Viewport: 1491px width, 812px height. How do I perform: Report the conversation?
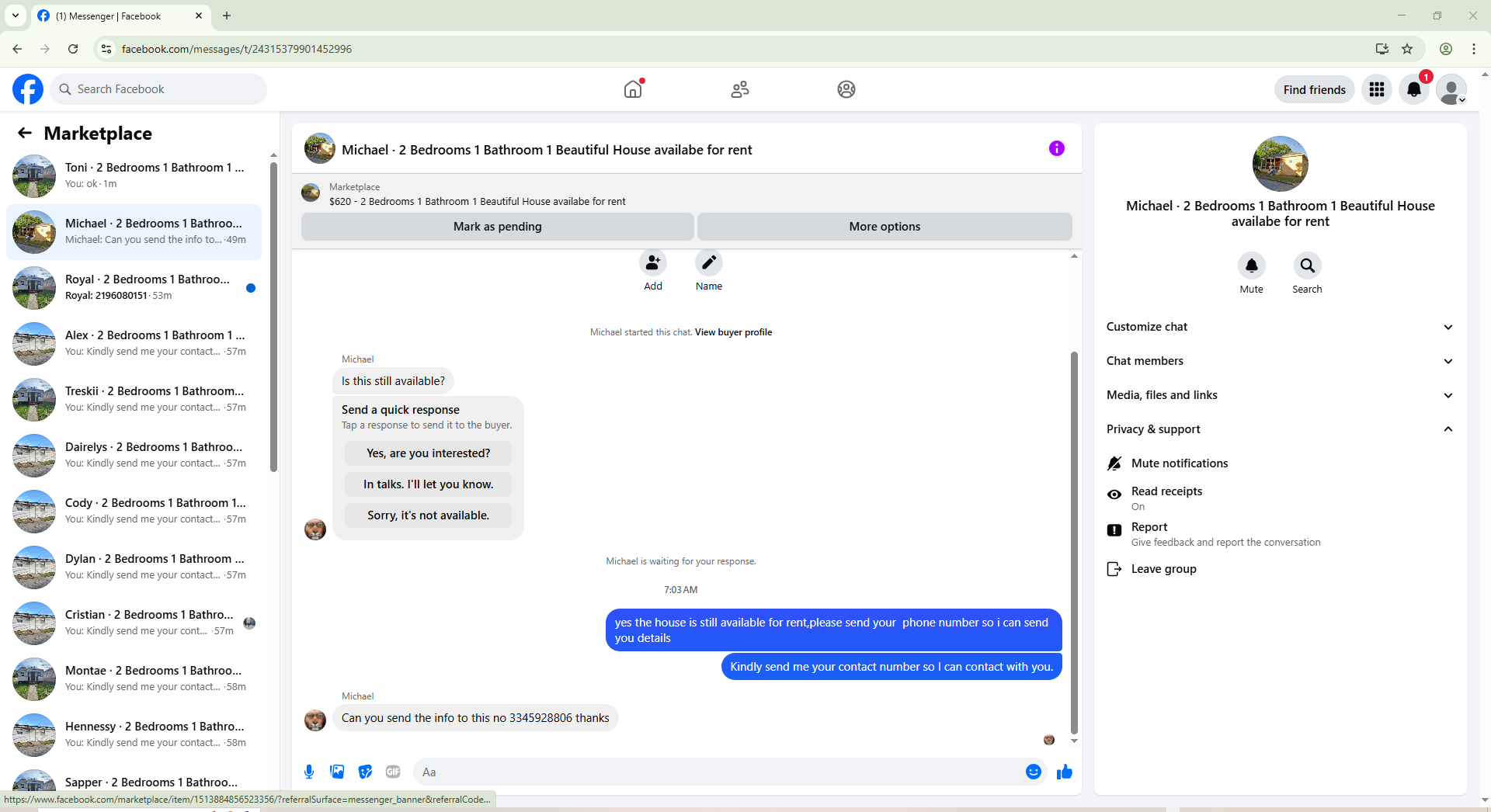(x=1281, y=534)
